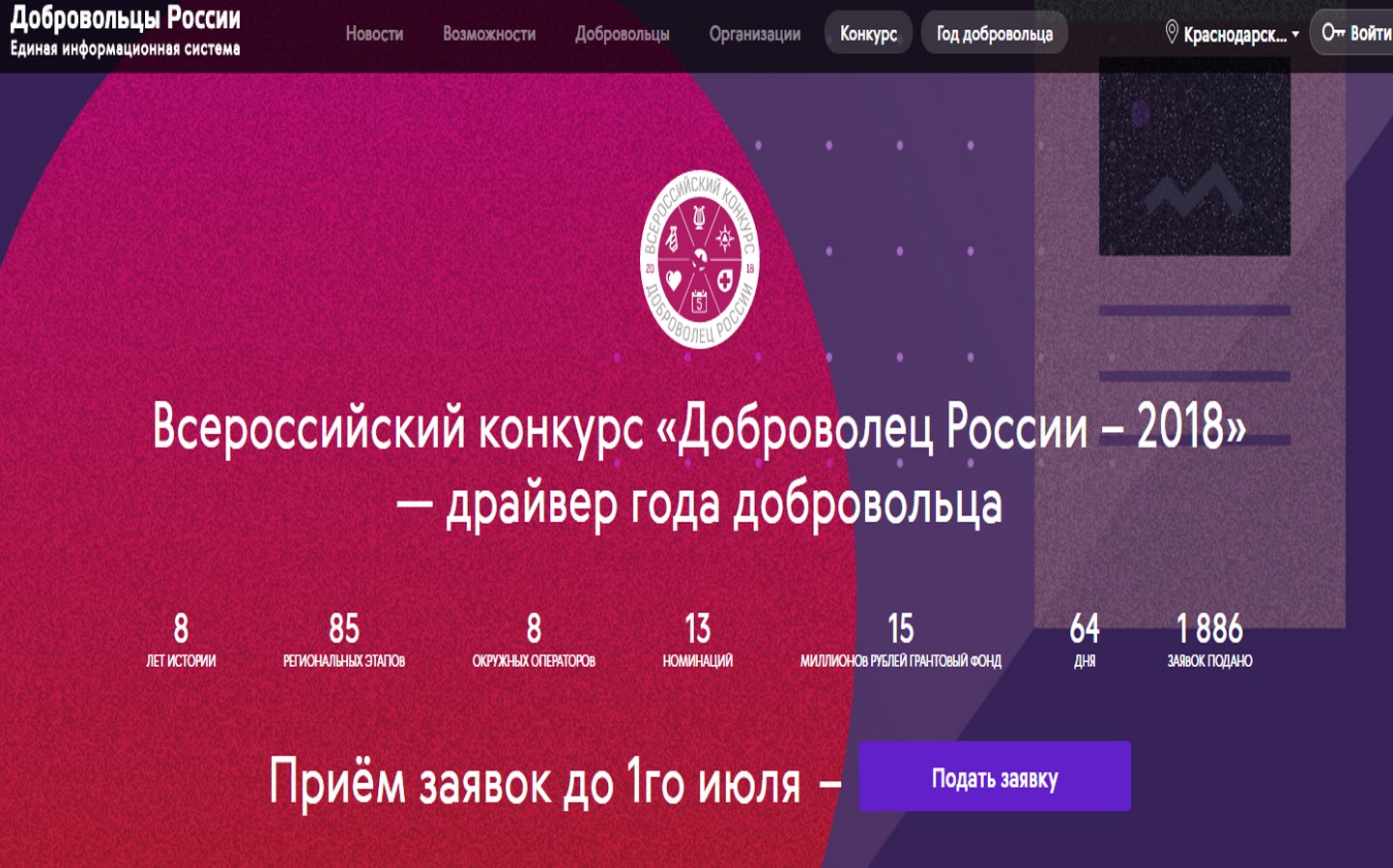1393x868 pixels.
Task: Go to the Добровольцы page
Action: [623, 34]
